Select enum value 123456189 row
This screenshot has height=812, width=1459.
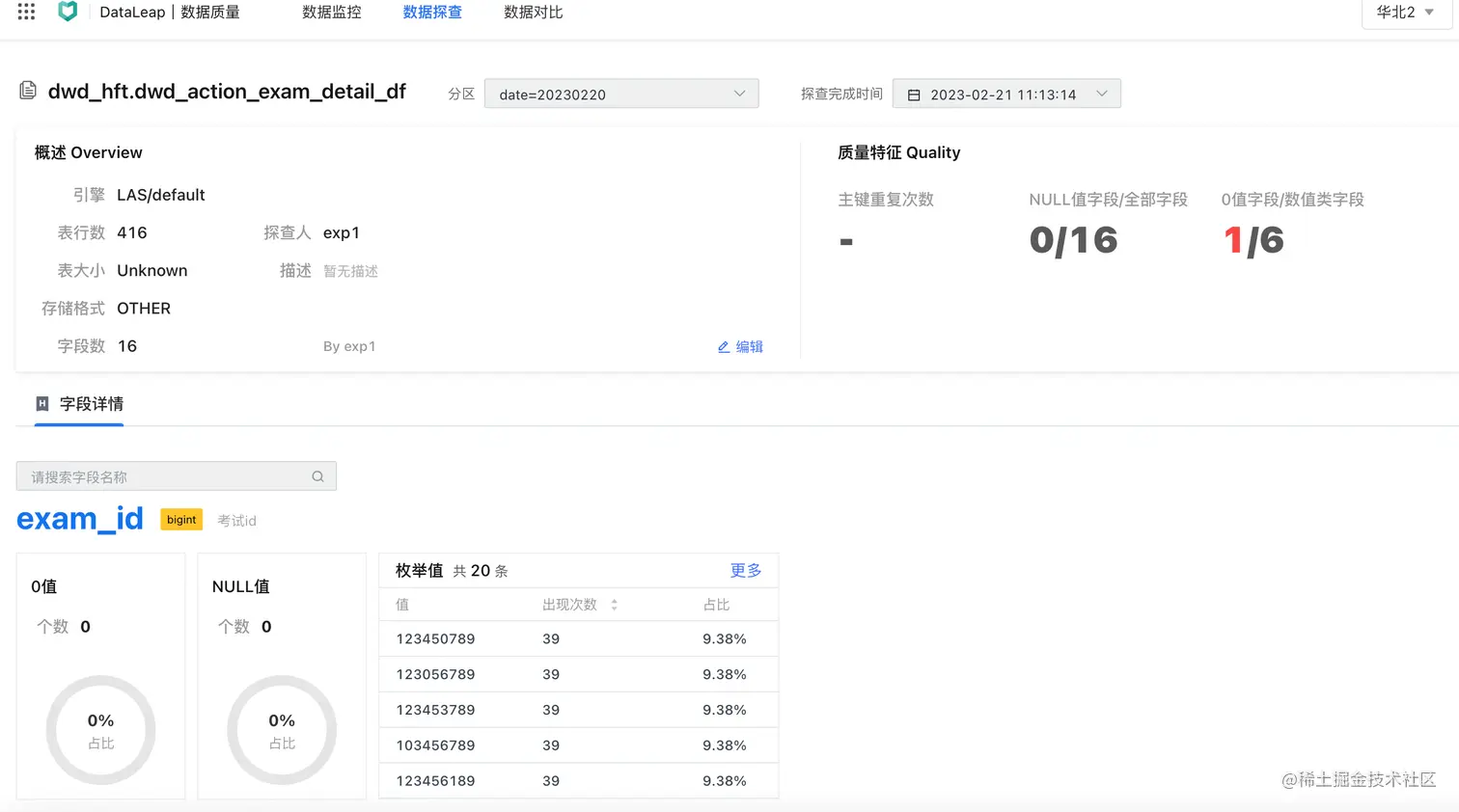point(579,781)
